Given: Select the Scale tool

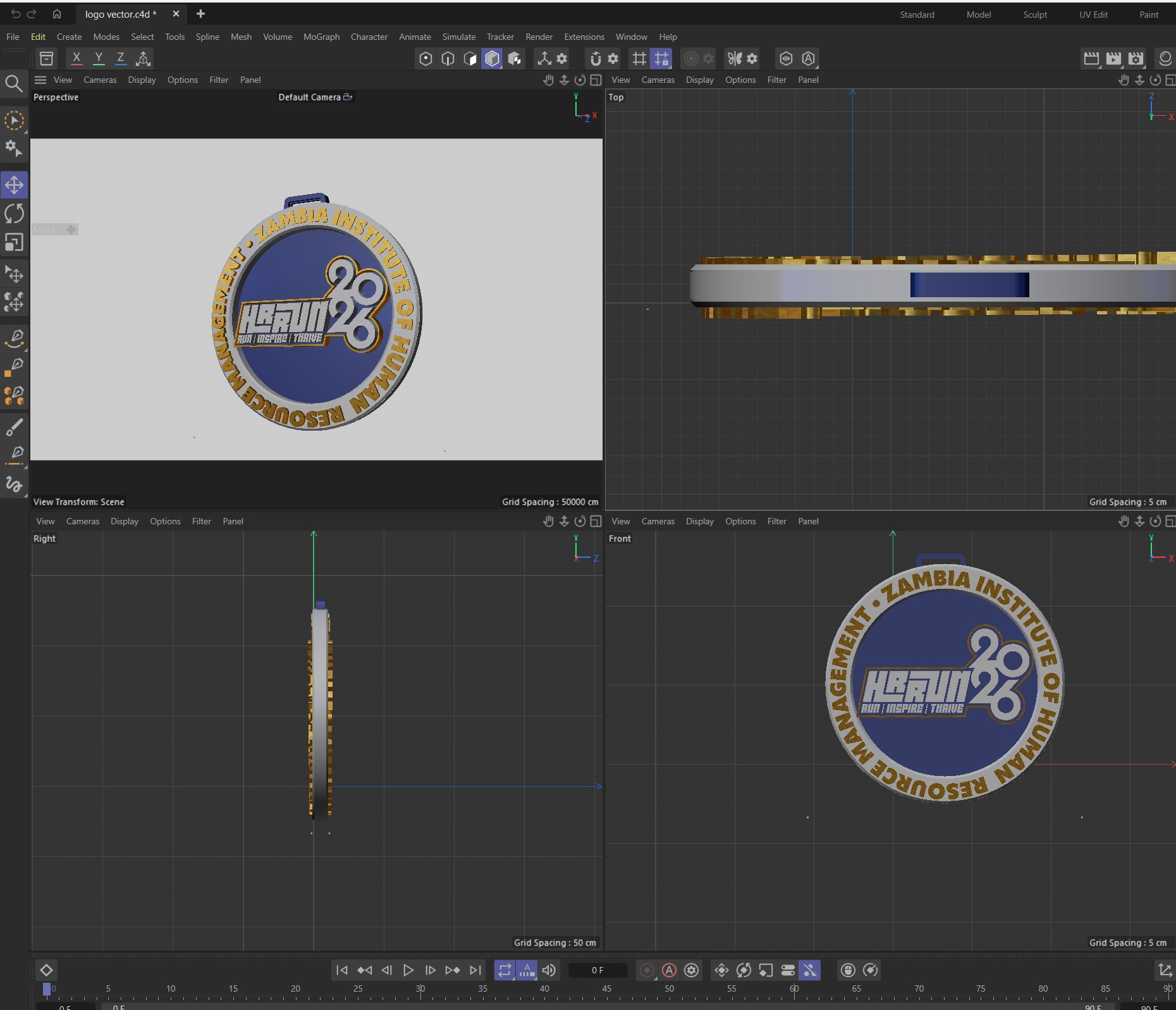Looking at the screenshot, I should 14,242.
